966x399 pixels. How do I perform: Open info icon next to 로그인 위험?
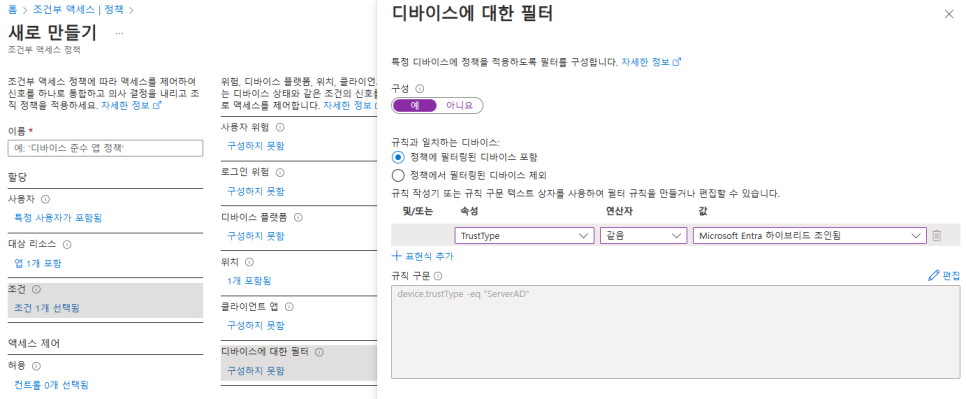coord(280,172)
